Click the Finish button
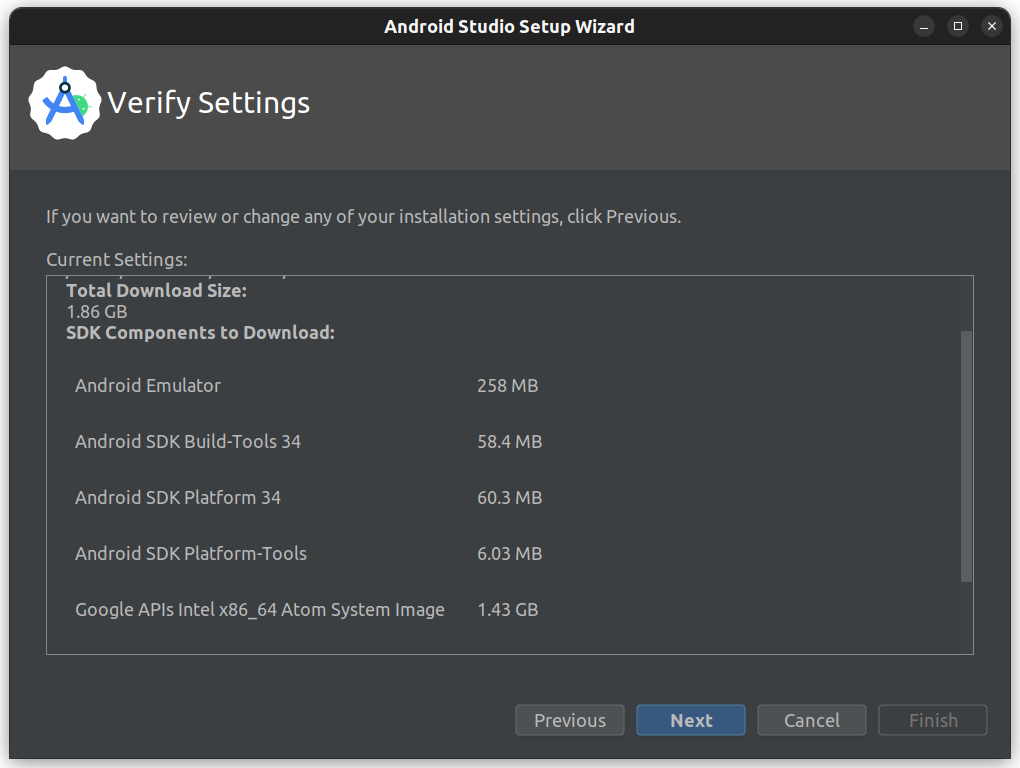 (933, 720)
